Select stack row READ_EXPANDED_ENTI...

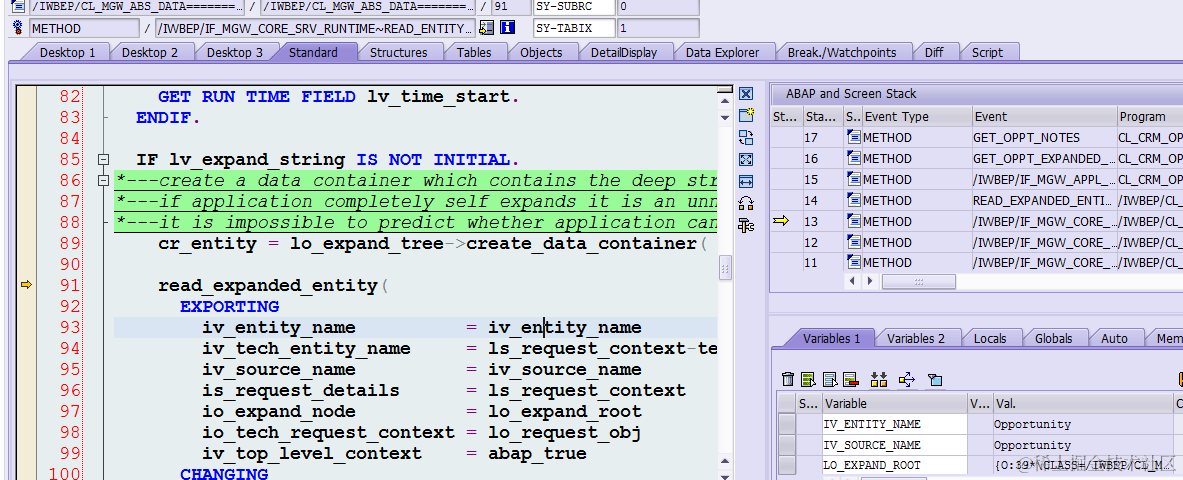point(1043,200)
